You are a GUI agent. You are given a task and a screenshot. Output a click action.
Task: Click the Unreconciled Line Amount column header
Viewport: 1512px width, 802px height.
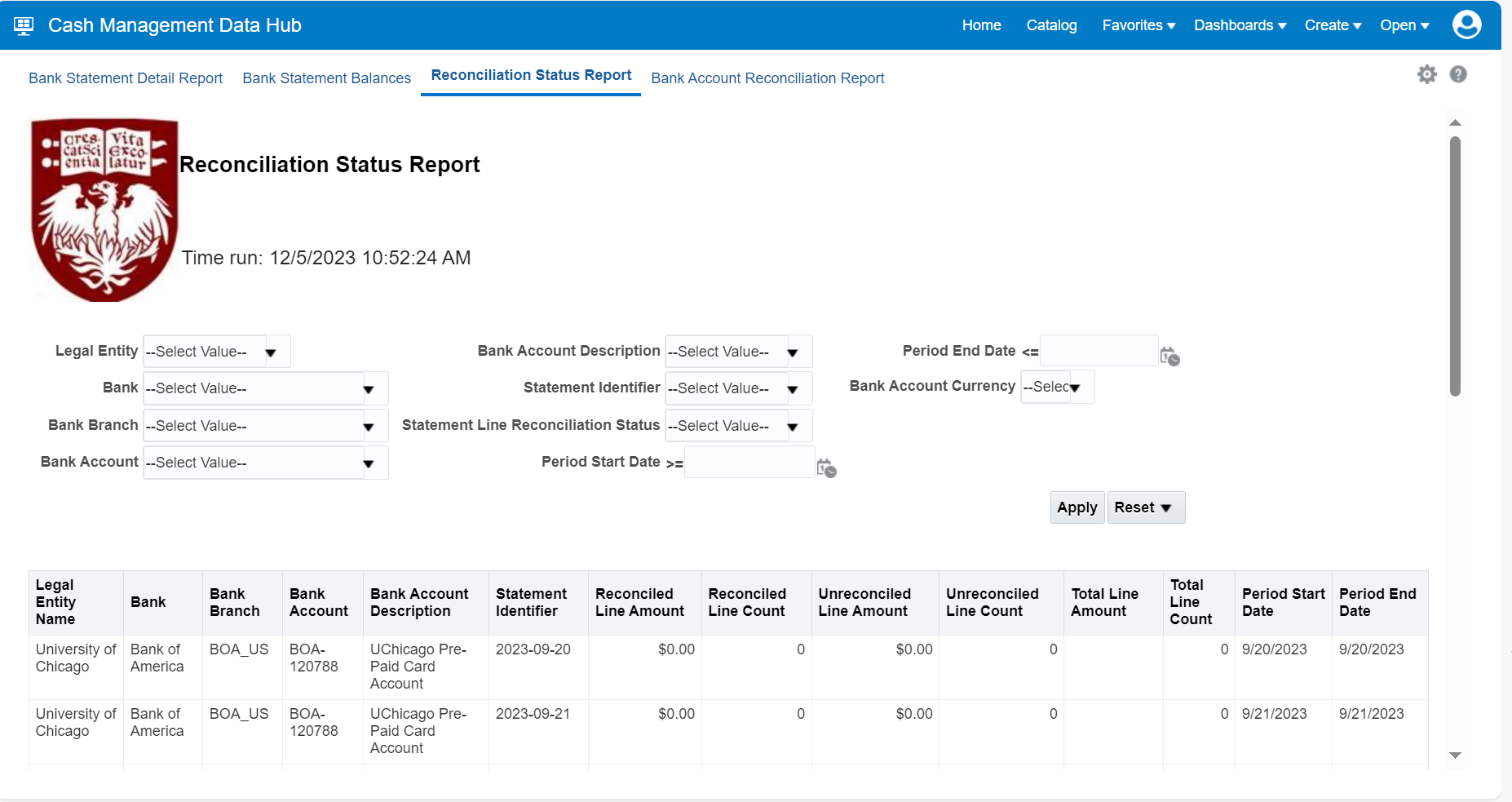875,602
